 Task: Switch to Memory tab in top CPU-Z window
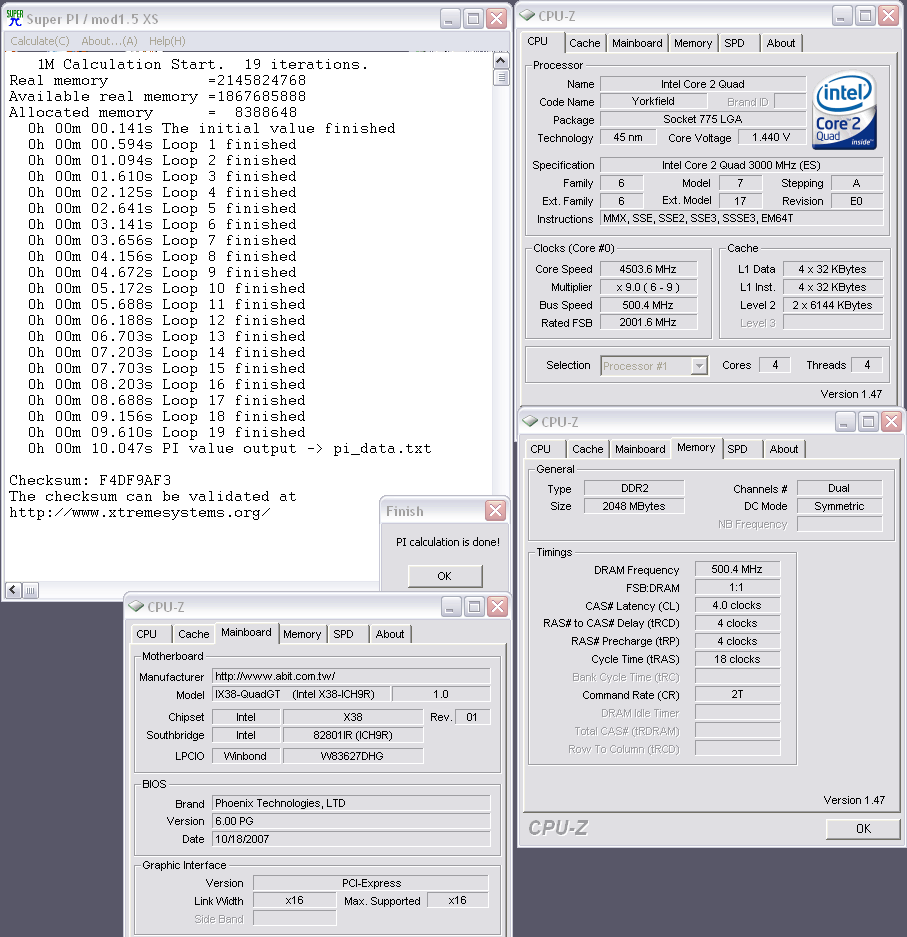point(692,43)
